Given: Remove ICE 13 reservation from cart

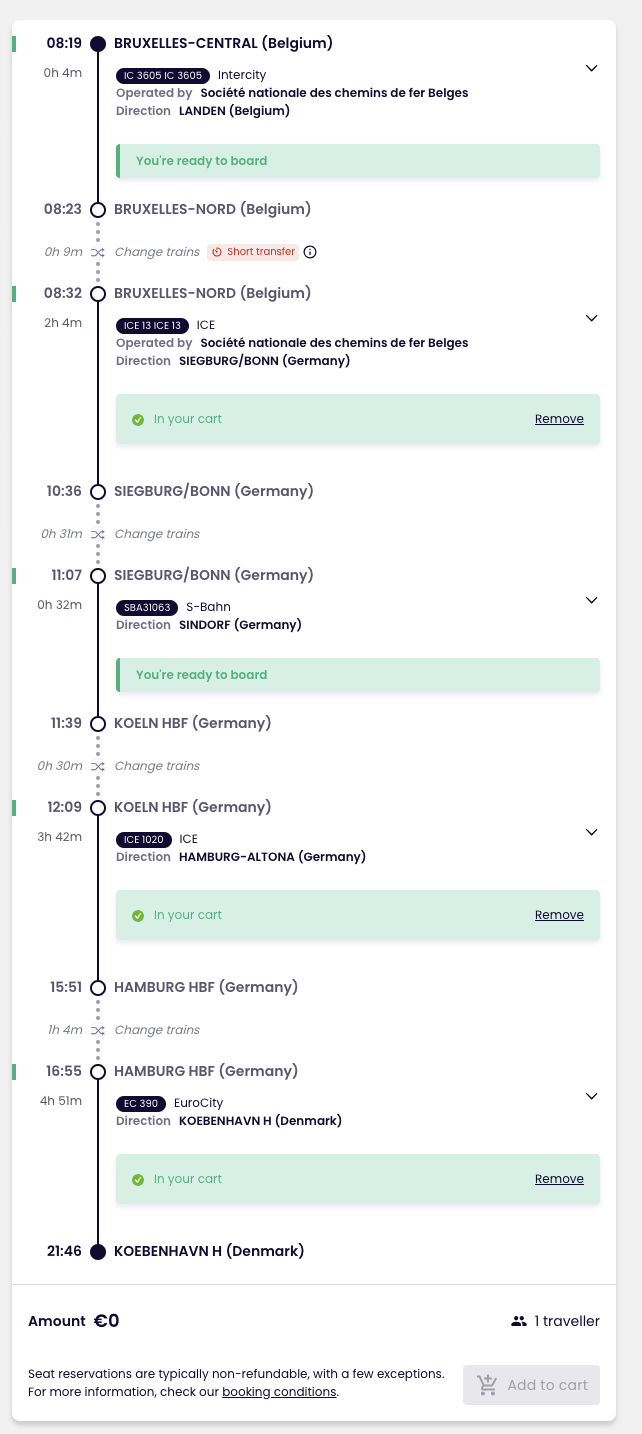Looking at the screenshot, I should (x=559, y=419).
